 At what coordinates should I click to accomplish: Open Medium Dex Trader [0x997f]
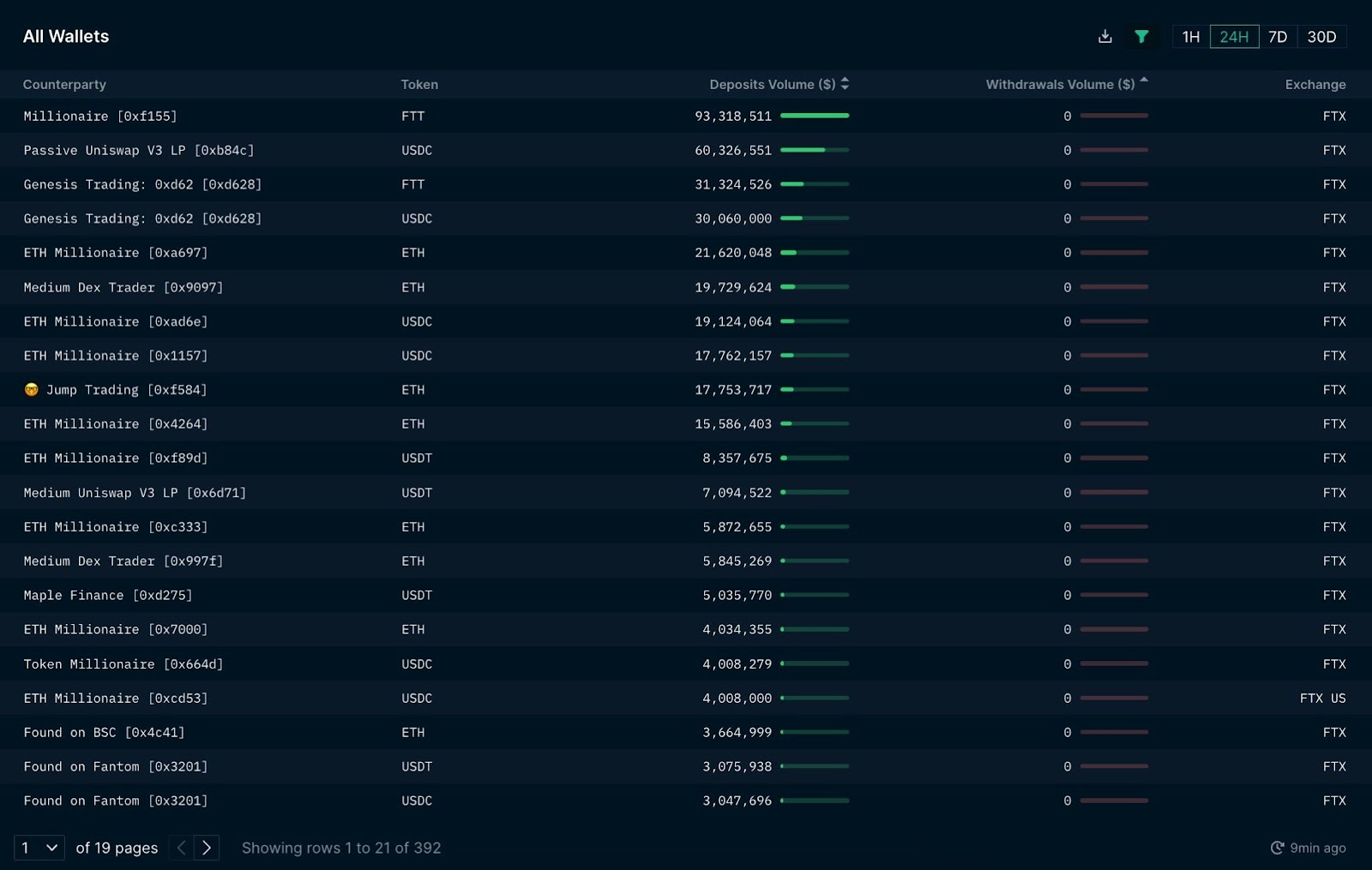pyautogui.click(x=123, y=561)
